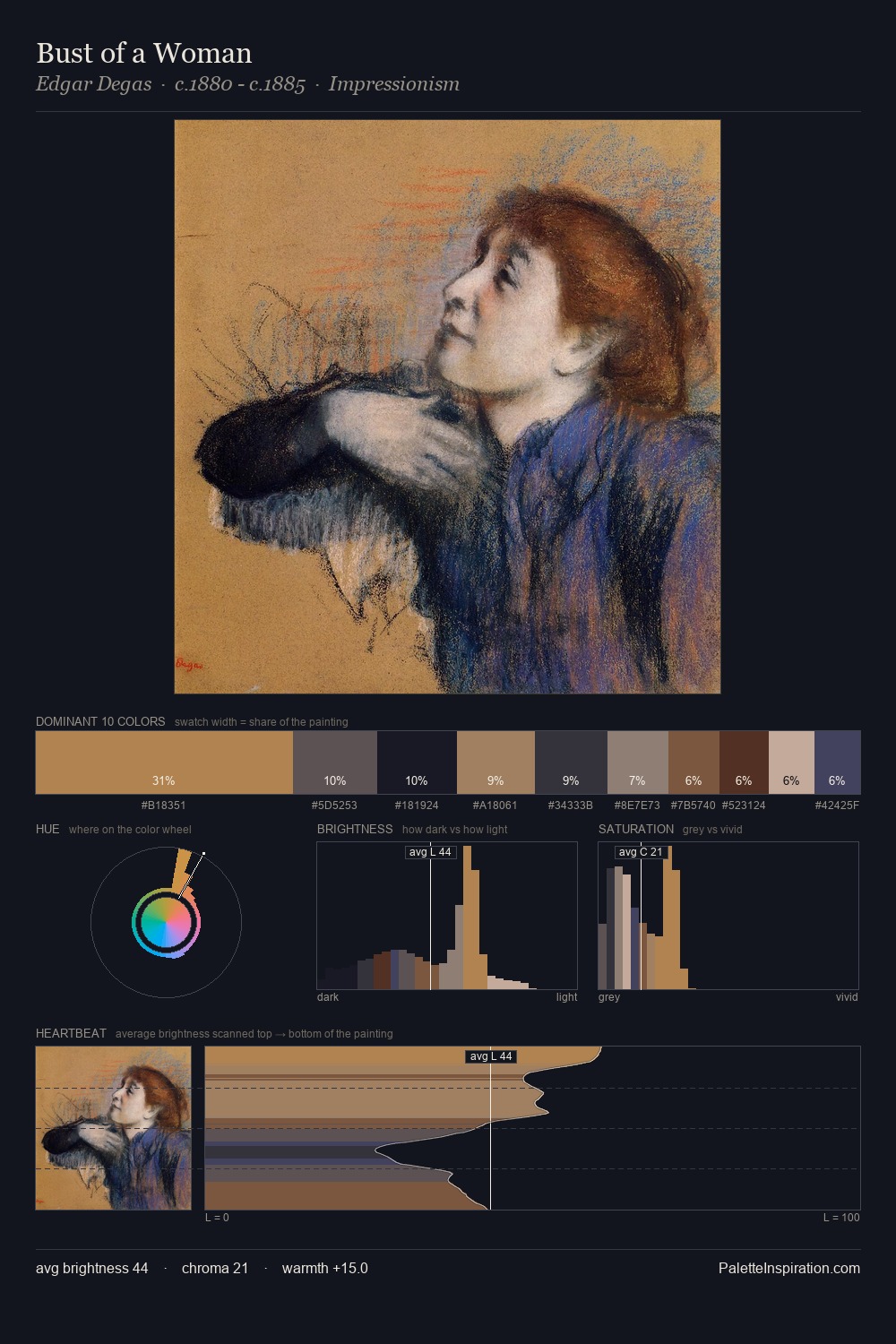Click the '7%' share label

pos(637,780)
